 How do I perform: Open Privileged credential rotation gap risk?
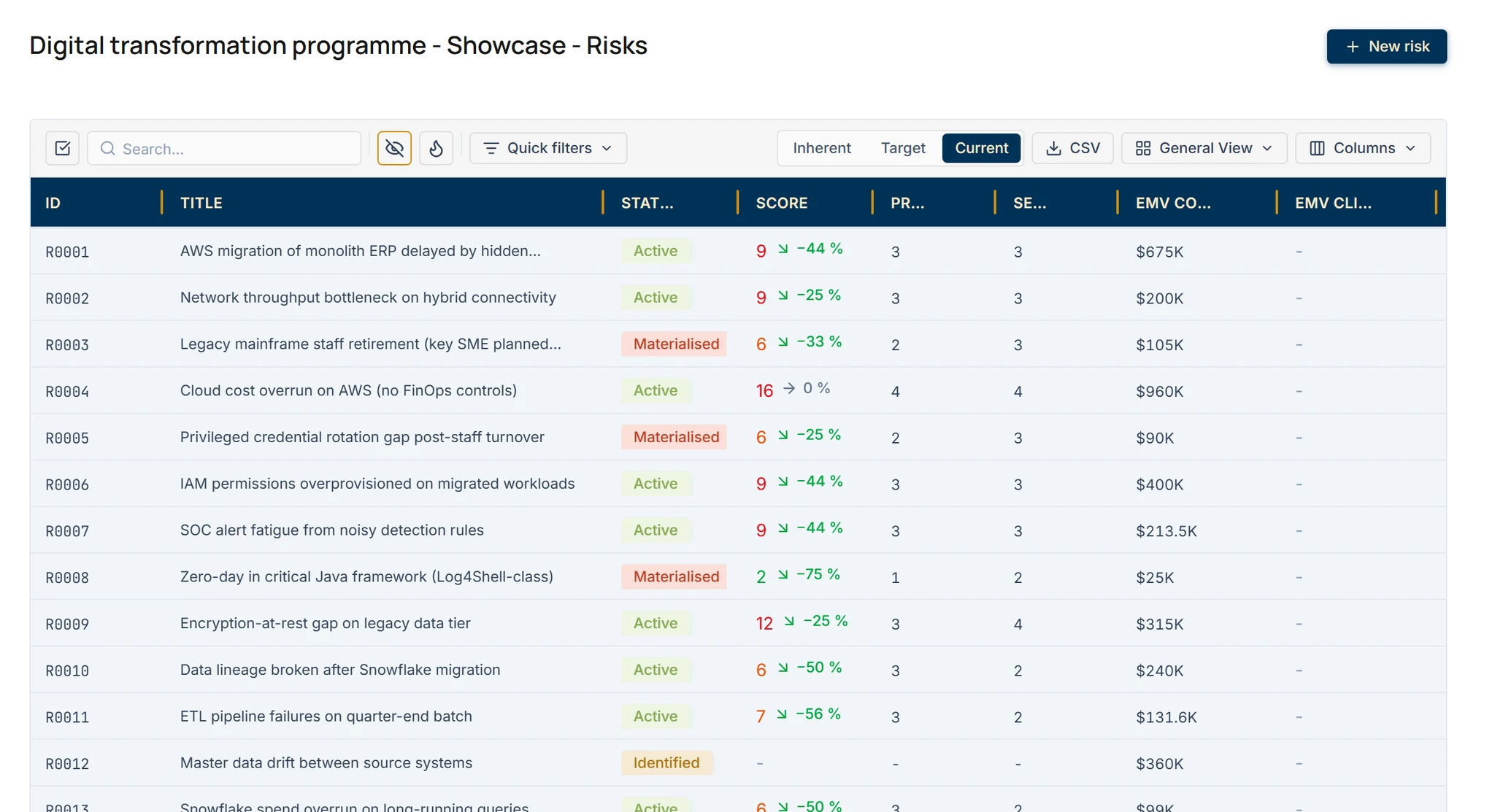[x=362, y=437]
